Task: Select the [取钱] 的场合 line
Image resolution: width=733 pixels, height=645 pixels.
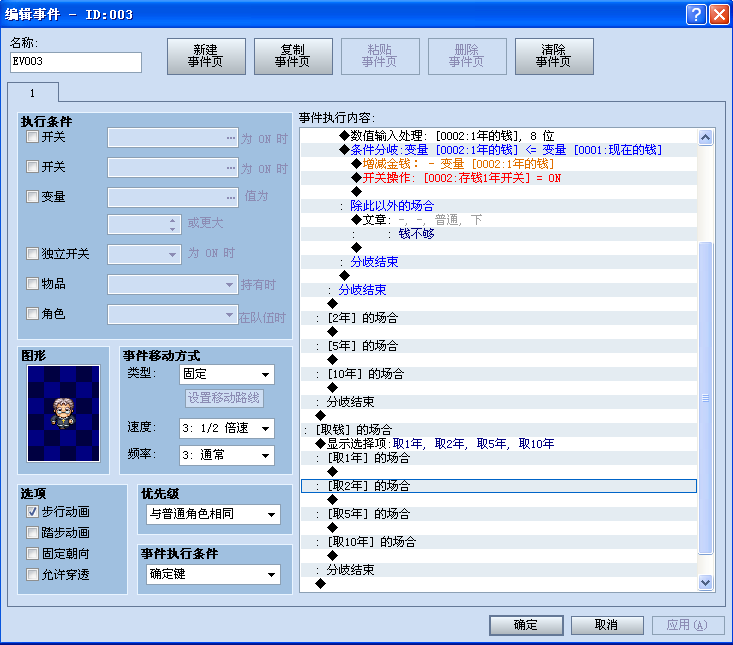Action: [499, 430]
